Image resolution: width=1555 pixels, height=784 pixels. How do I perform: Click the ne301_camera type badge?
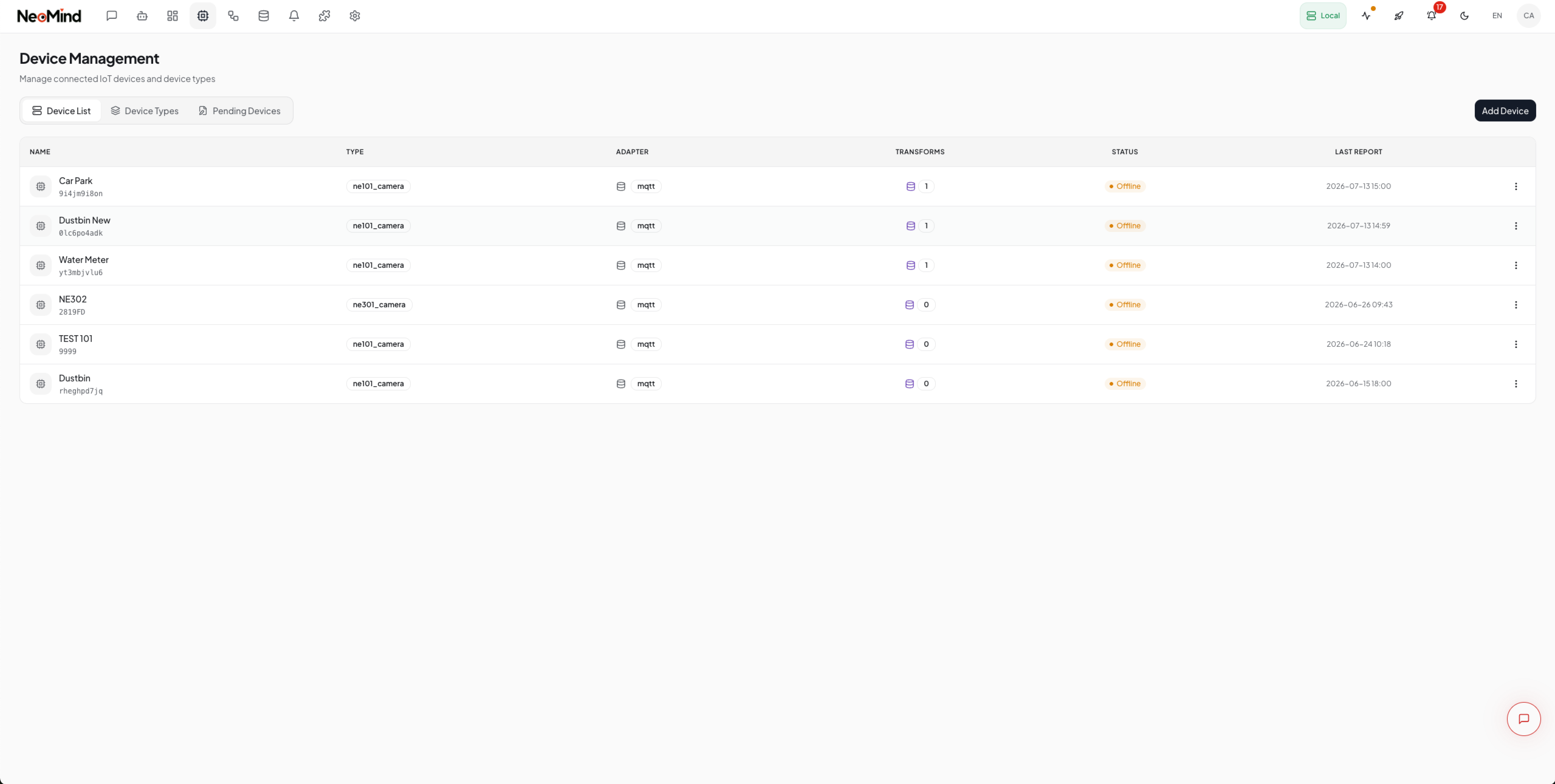pyautogui.click(x=379, y=305)
